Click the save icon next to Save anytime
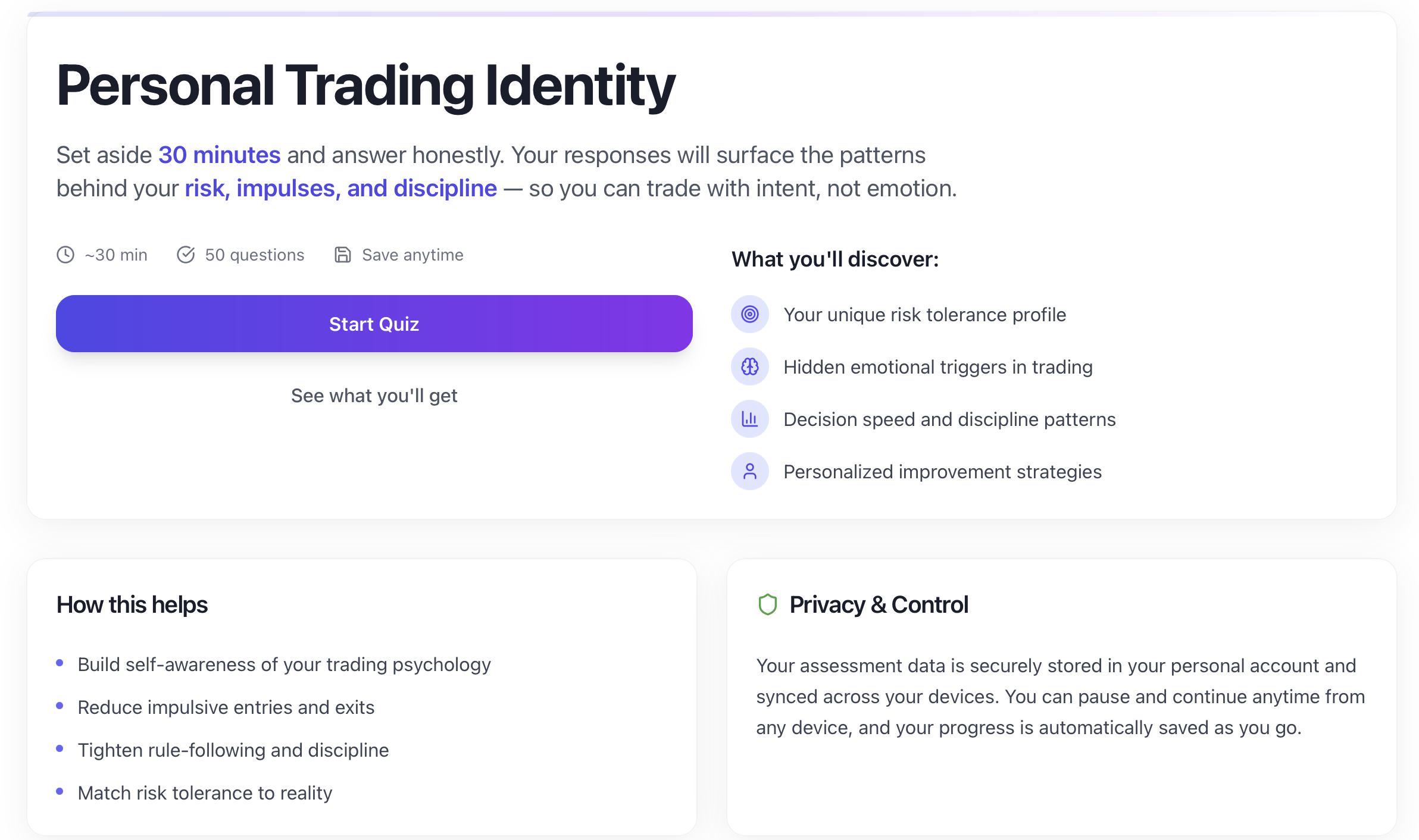Screen dimensions: 1419x840 (x=343, y=255)
